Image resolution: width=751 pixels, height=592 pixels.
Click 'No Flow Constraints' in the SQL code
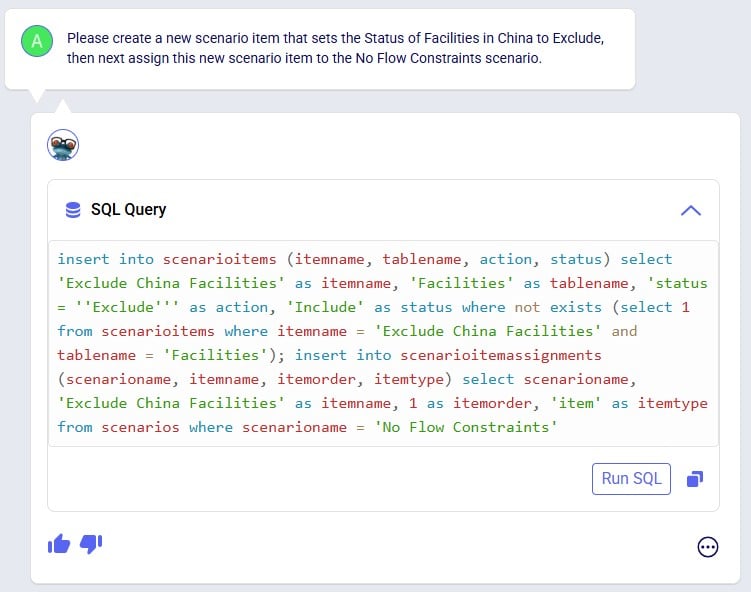pyautogui.click(x=466, y=427)
